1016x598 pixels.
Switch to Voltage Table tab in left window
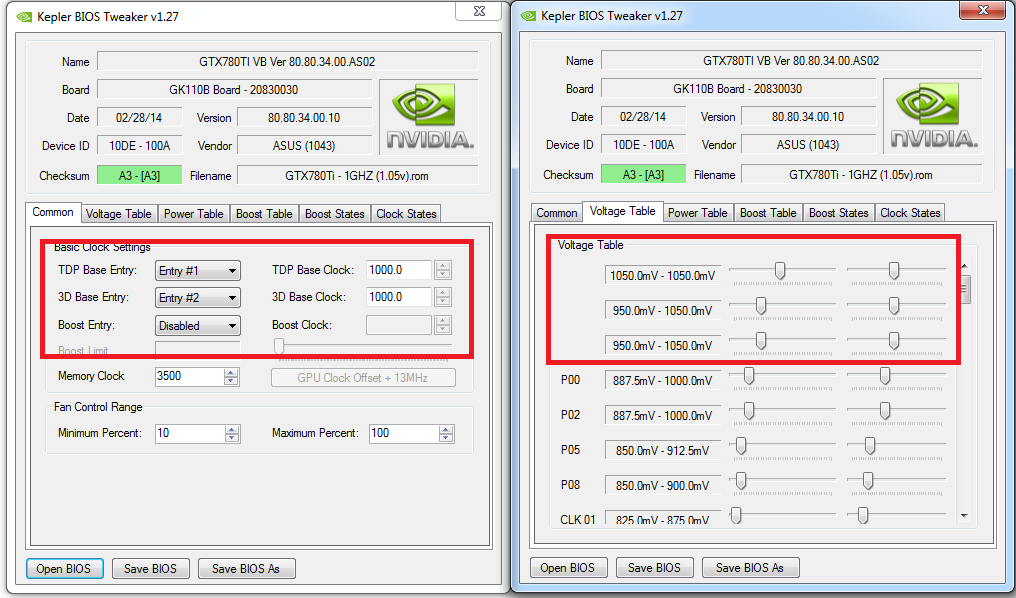coord(119,214)
